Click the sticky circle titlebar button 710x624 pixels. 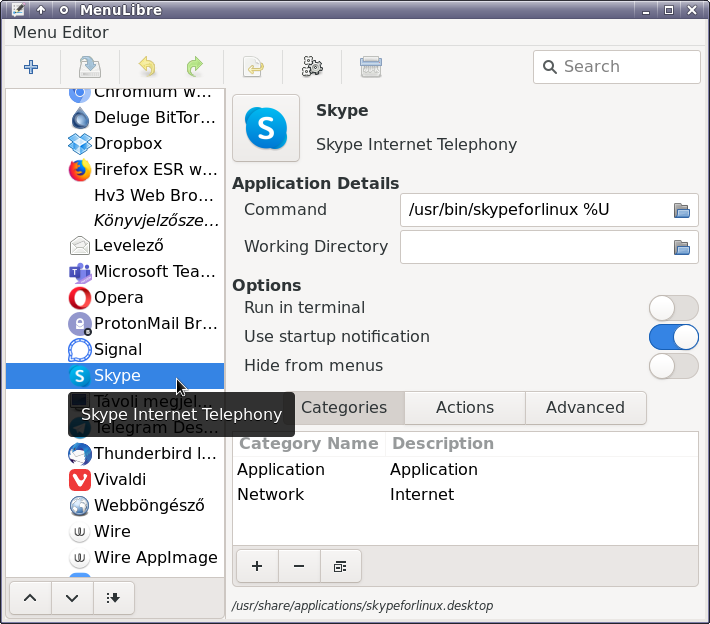64,10
